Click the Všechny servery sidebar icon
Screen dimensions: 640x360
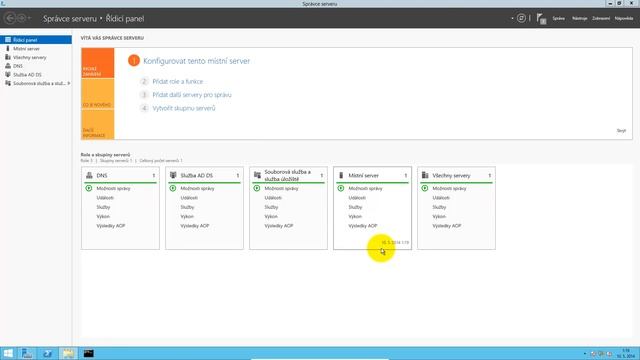pyautogui.click(x=8, y=57)
